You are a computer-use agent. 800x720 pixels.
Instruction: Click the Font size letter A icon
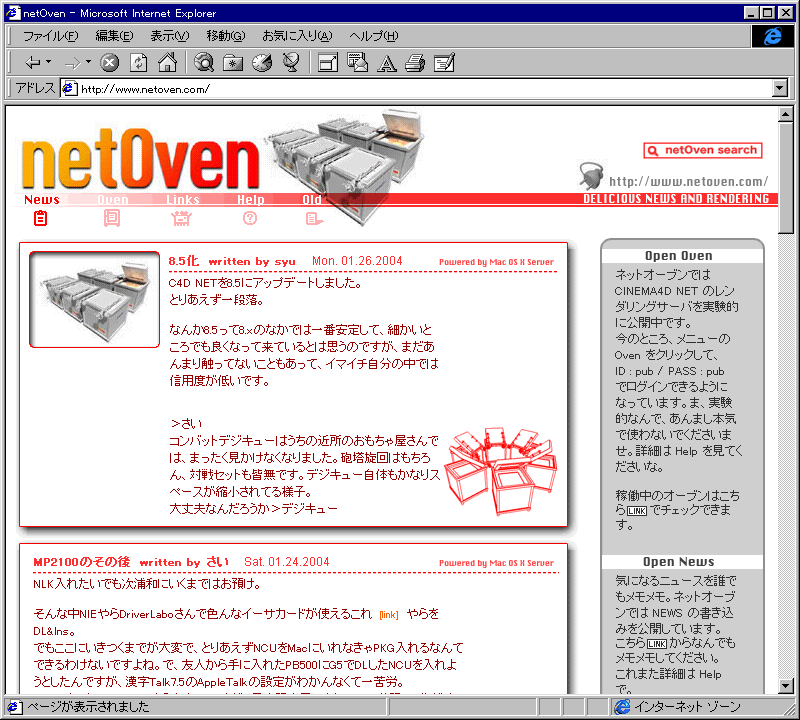click(x=387, y=63)
